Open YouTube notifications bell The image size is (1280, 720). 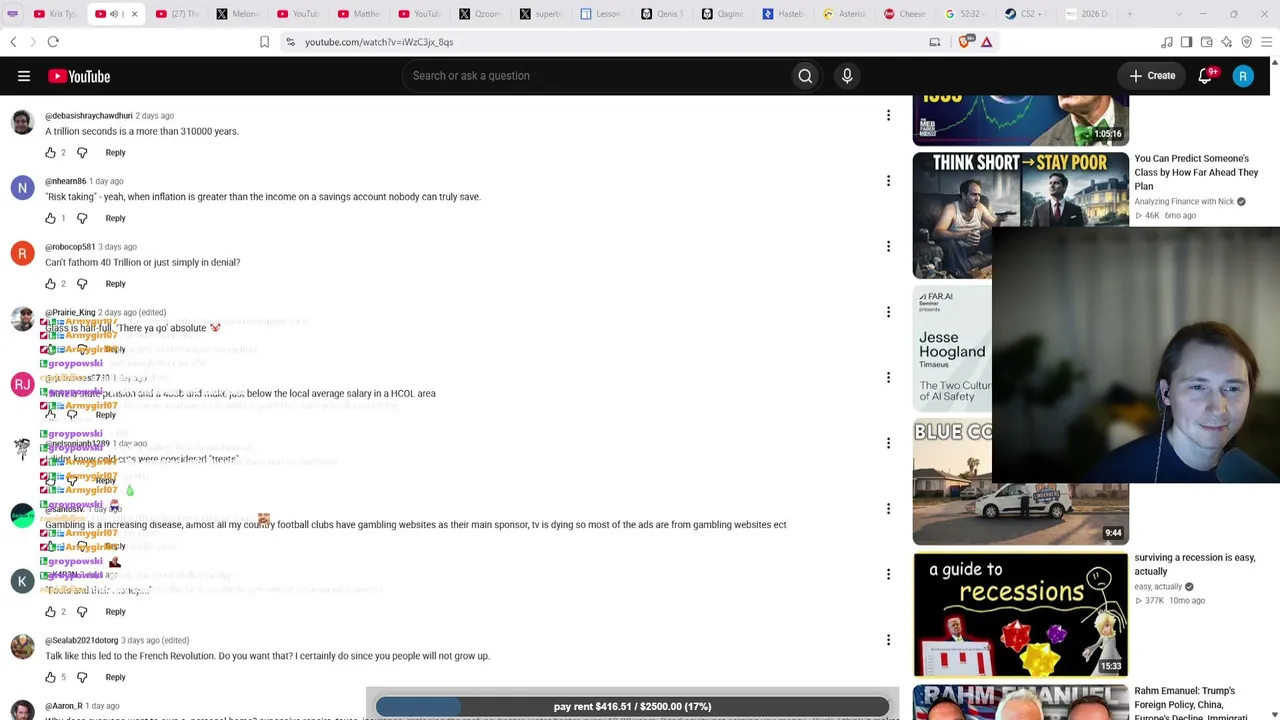pyautogui.click(x=1205, y=76)
